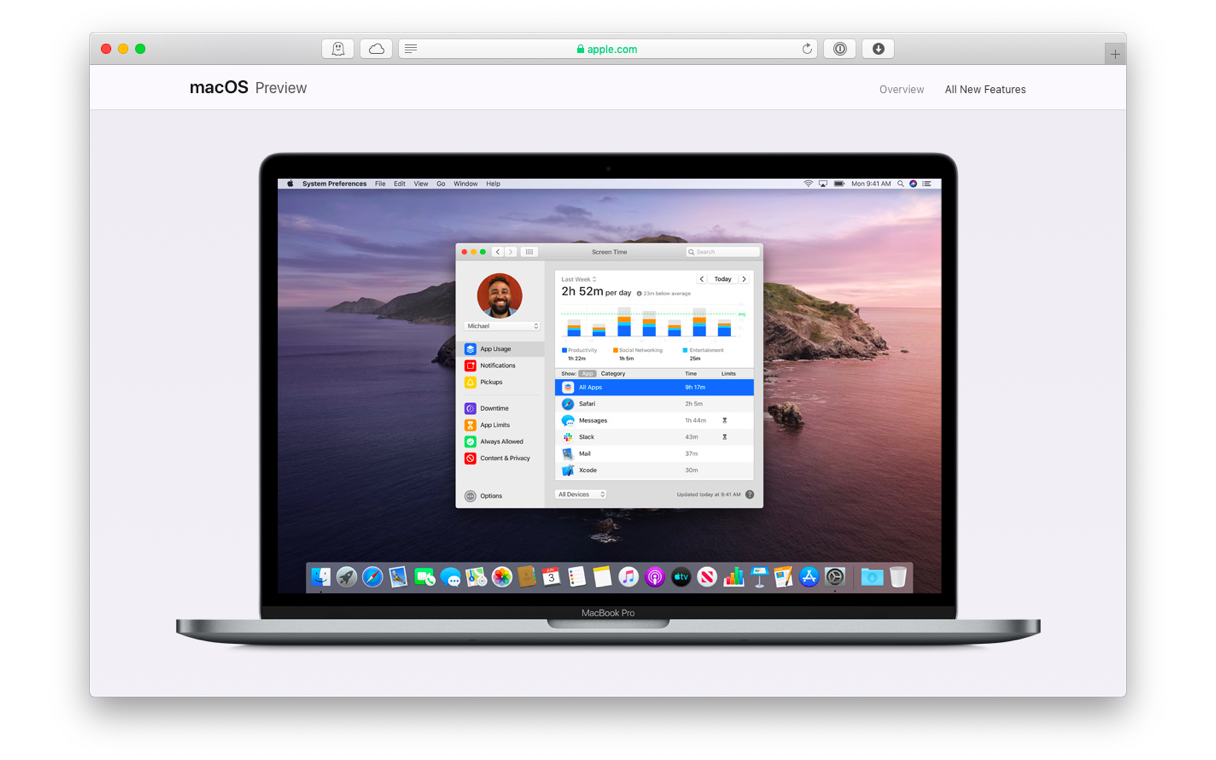Click the Social Networking orange legend swatch
Image resolution: width=1216 pixels, height=760 pixels.
[x=615, y=350]
